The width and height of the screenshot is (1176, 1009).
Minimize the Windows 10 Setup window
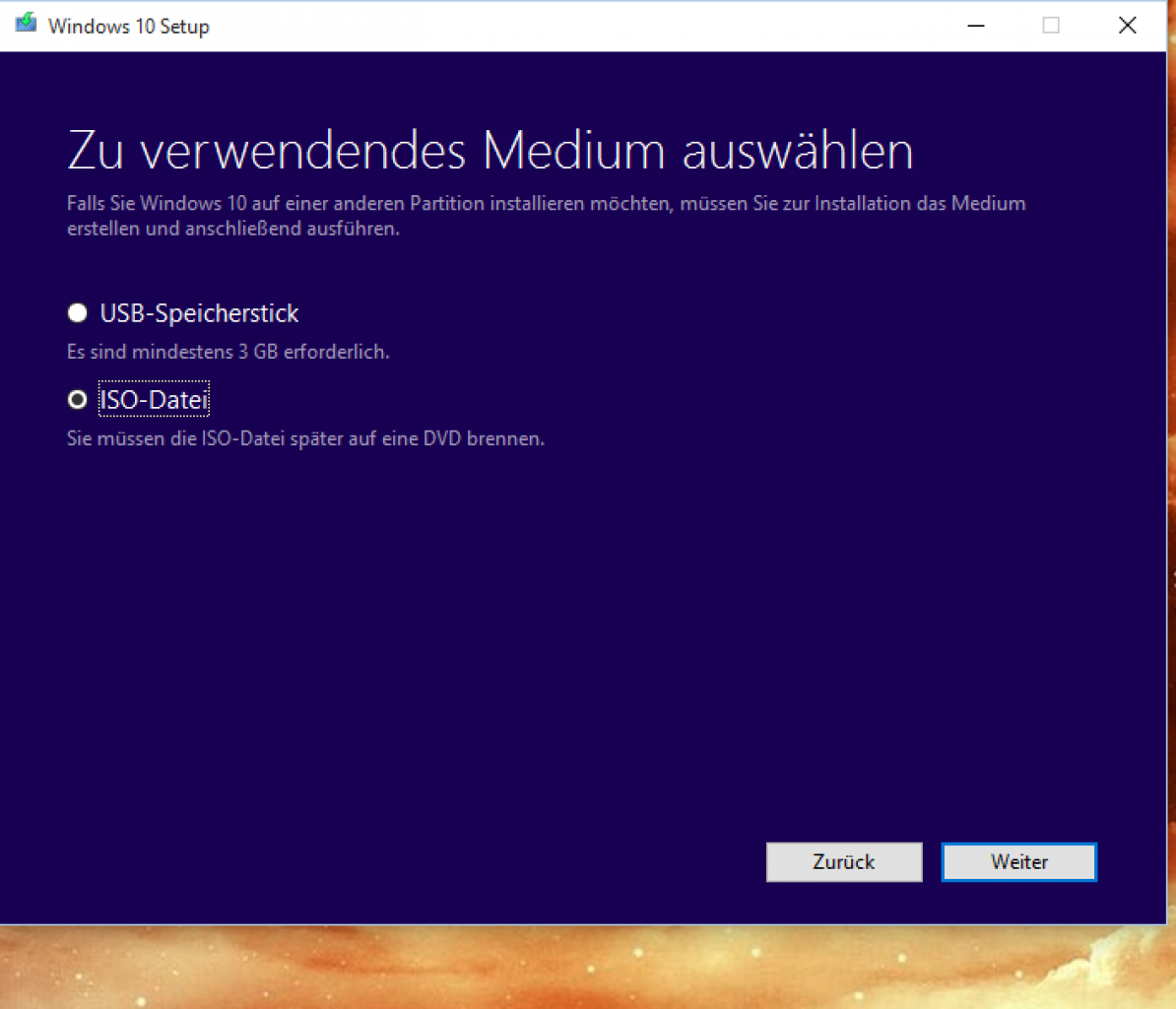click(x=976, y=26)
